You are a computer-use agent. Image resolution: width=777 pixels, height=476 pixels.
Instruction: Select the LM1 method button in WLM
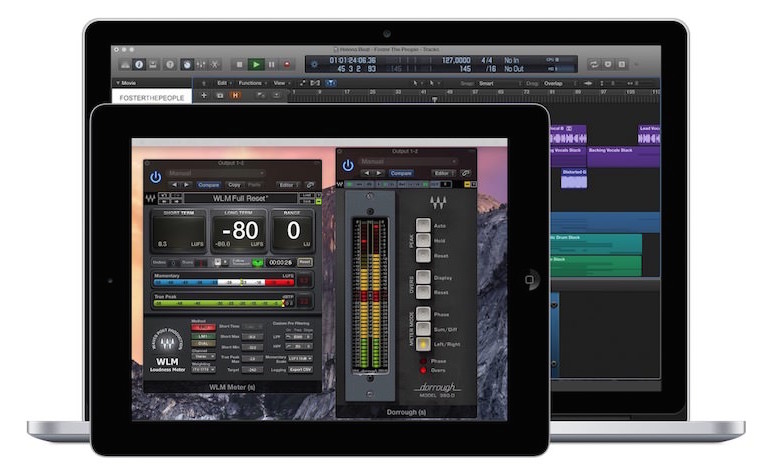point(203,336)
